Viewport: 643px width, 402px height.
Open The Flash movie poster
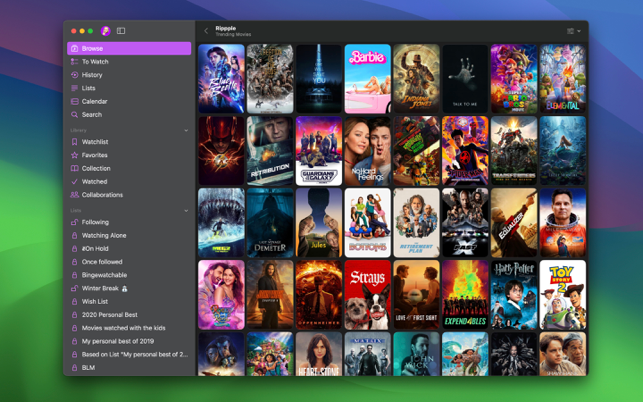pyautogui.click(x=221, y=151)
